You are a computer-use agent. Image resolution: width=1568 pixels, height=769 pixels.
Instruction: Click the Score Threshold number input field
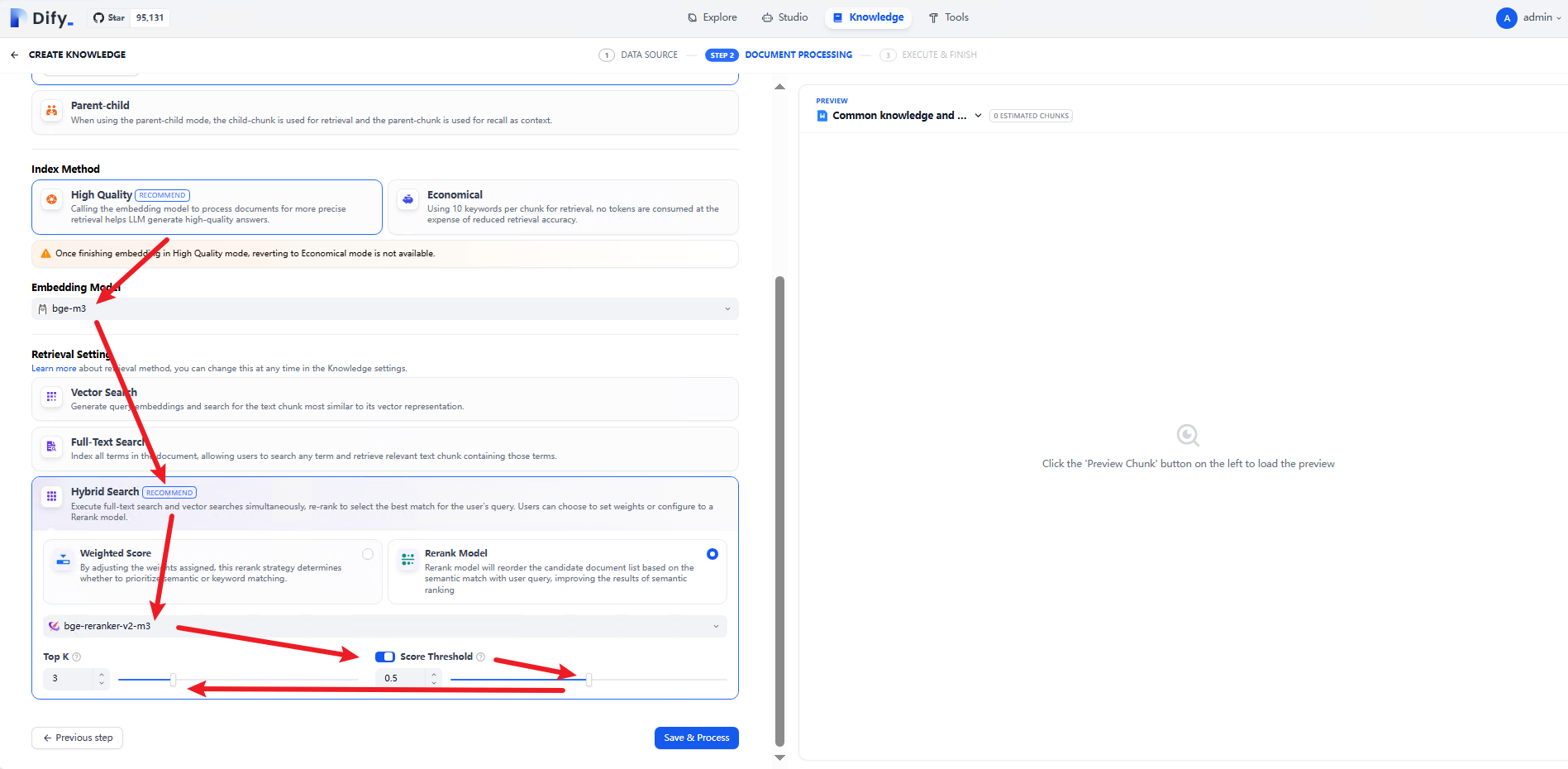(x=403, y=679)
